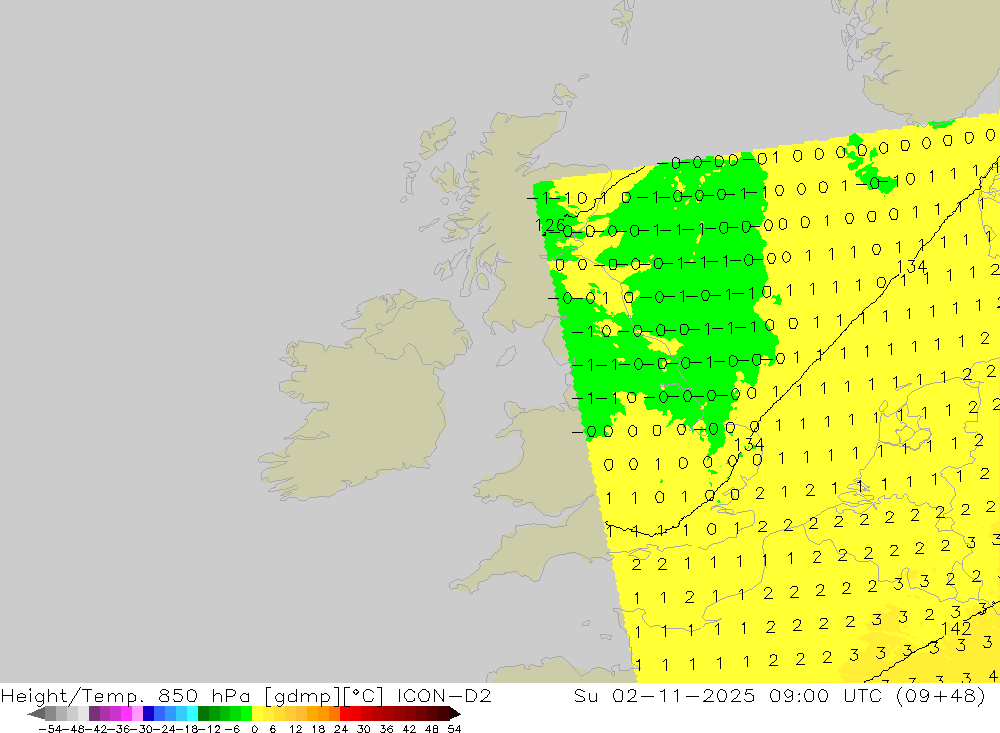Click the 'Height/Temp. 850 hPa' title text
Screen dimensions: 1000x733
click(126, 695)
